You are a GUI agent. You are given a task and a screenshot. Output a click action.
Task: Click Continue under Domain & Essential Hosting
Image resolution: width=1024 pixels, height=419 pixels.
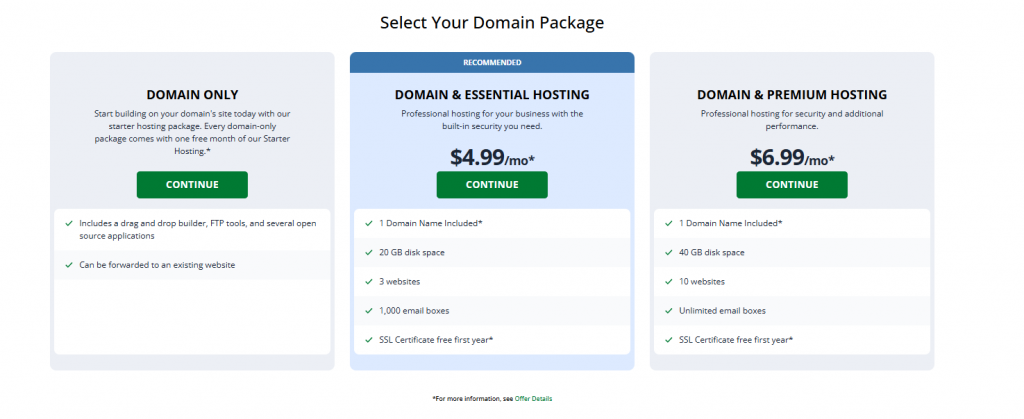492,185
